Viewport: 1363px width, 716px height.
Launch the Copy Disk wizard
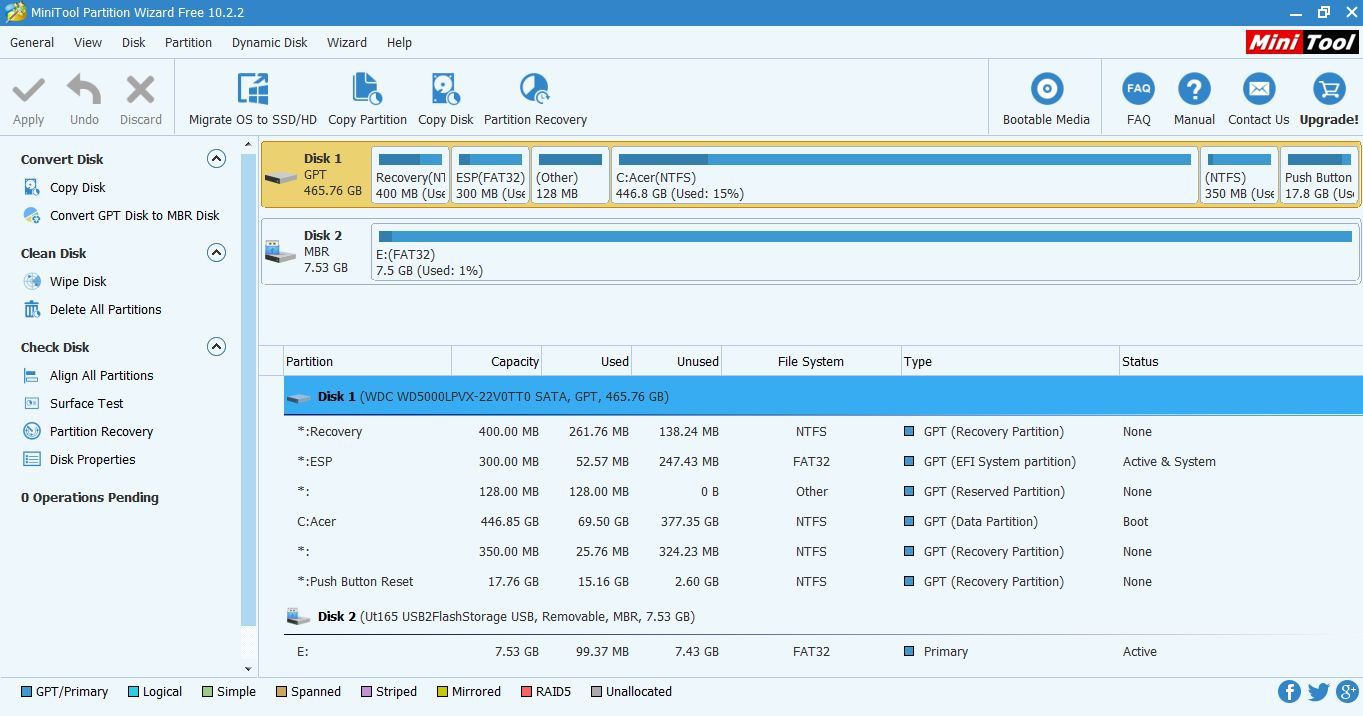(446, 99)
